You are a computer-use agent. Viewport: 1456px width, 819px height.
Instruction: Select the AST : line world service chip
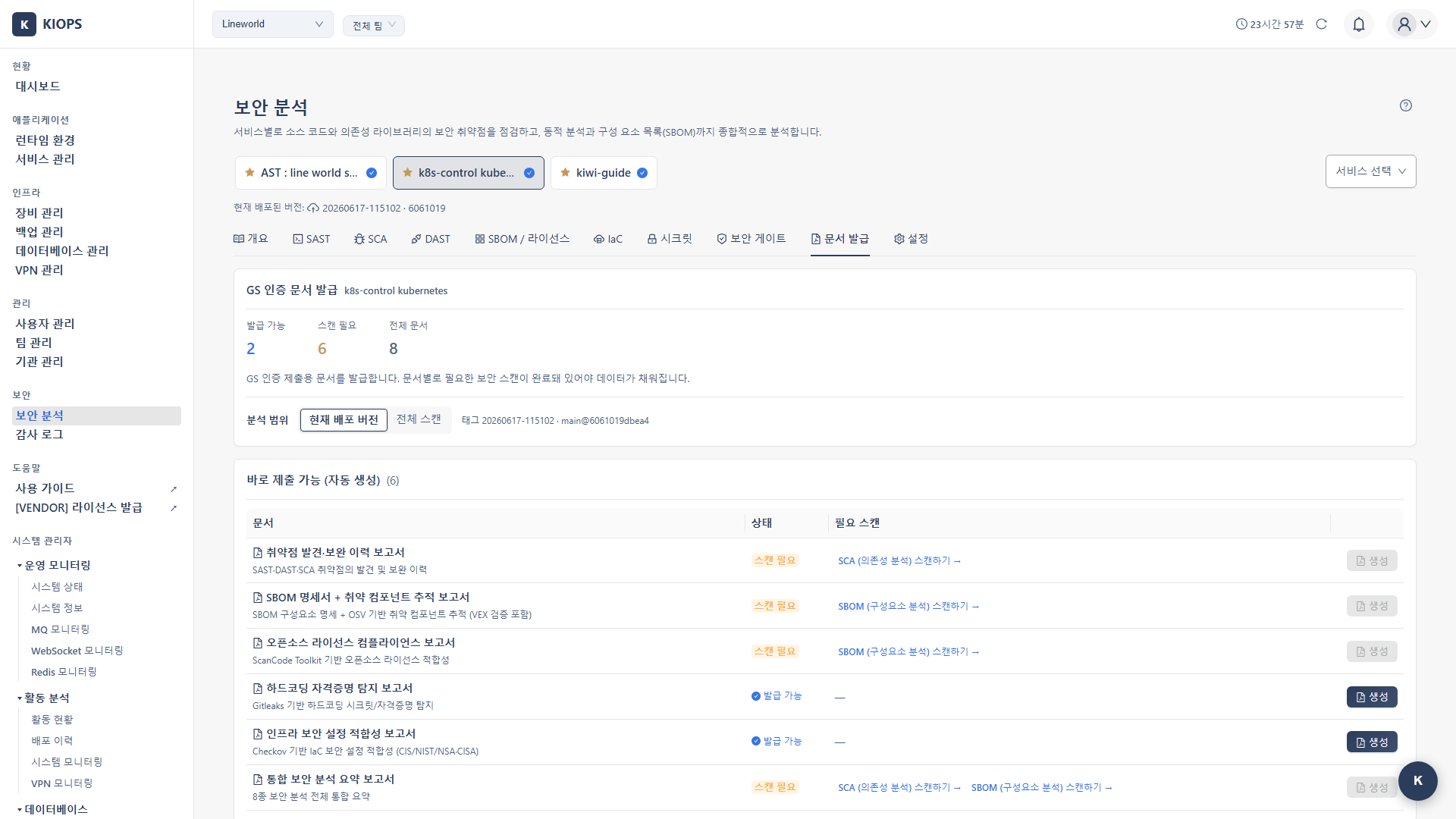point(311,173)
